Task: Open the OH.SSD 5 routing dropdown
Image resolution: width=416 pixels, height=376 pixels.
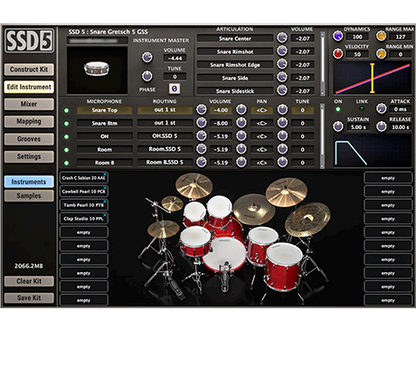Action: (165, 136)
